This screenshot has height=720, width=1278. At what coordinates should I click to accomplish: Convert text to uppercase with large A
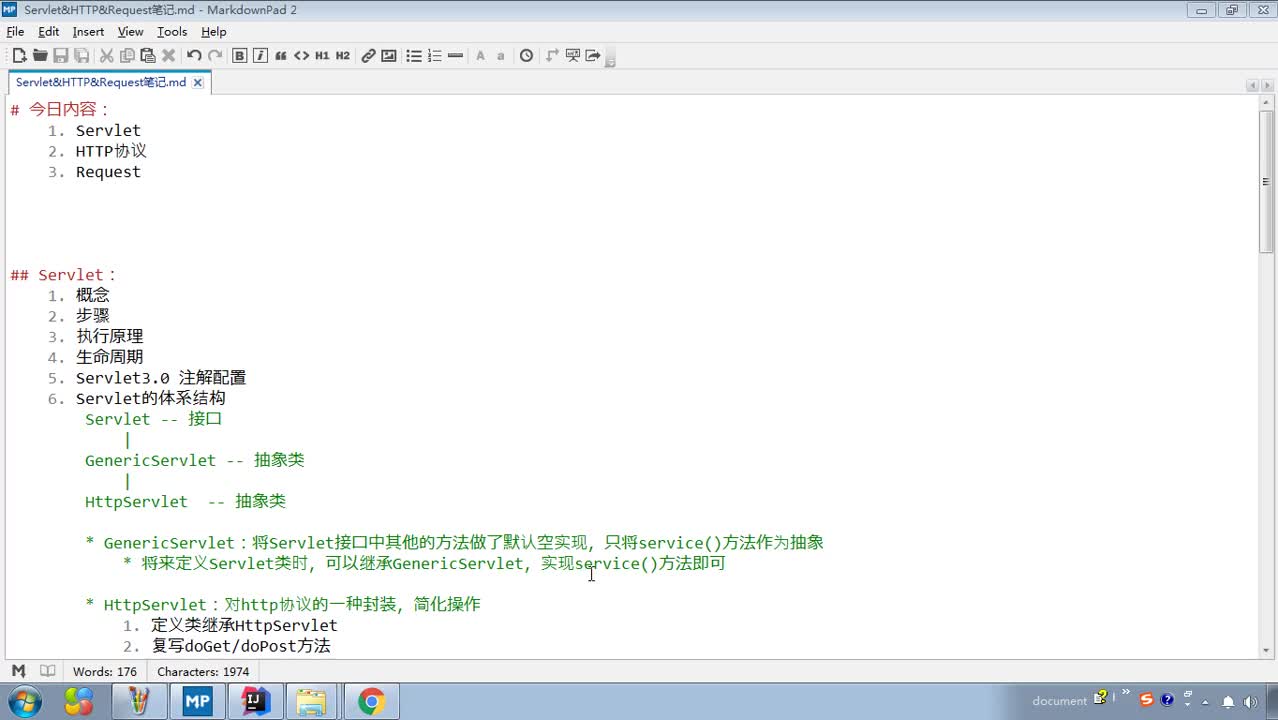pyautogui.click(x=480, y=56)
